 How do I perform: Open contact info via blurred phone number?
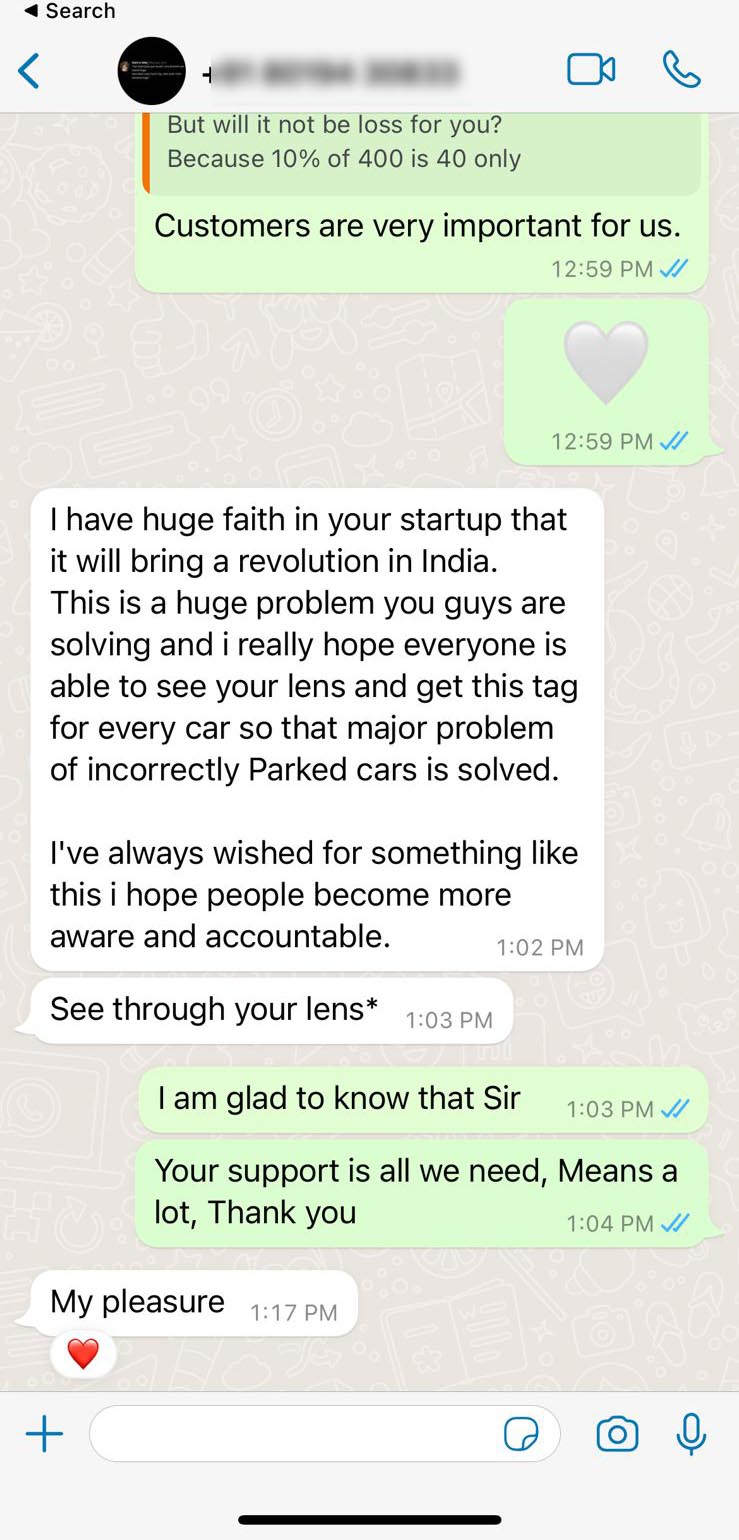(x=332, y=72)
